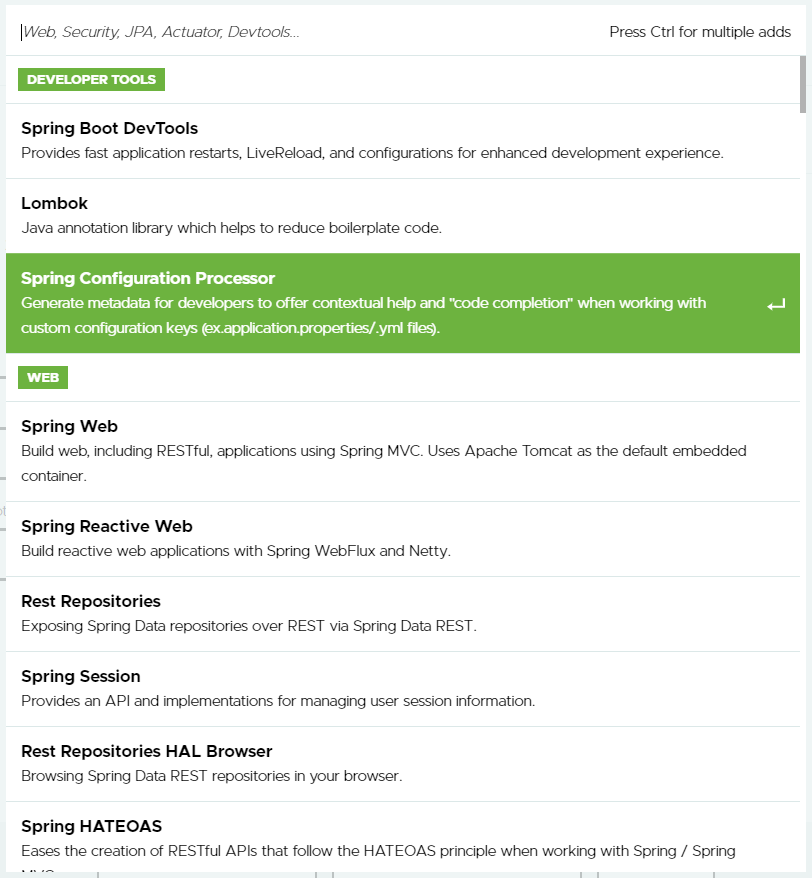This screenshot has height=878, width=812.
Task: Click the Lombok description about boilerplate code
Action: tap(231, 228)
